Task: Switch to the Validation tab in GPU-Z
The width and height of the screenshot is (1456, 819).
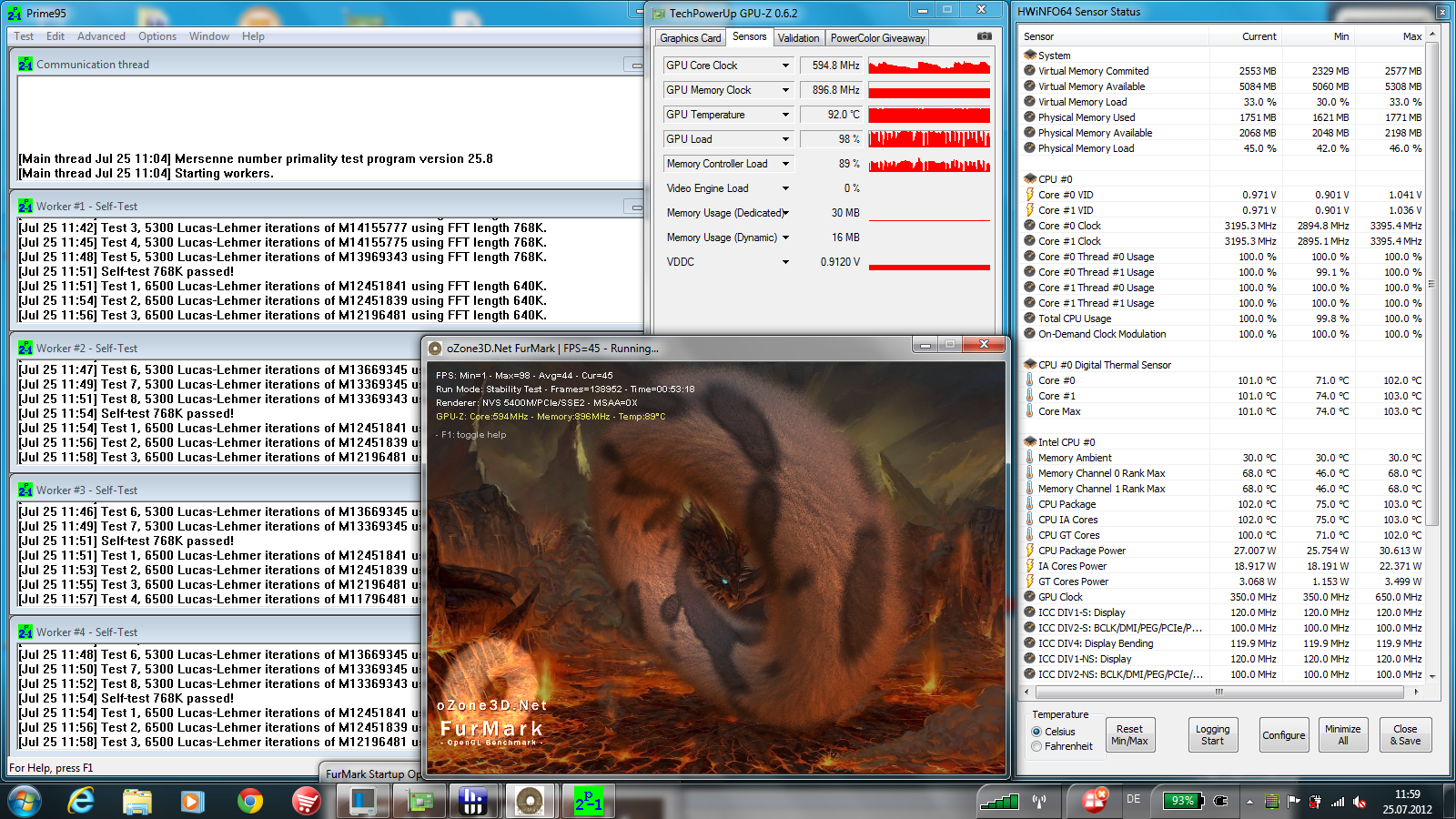Action: [x=798, y=38]
